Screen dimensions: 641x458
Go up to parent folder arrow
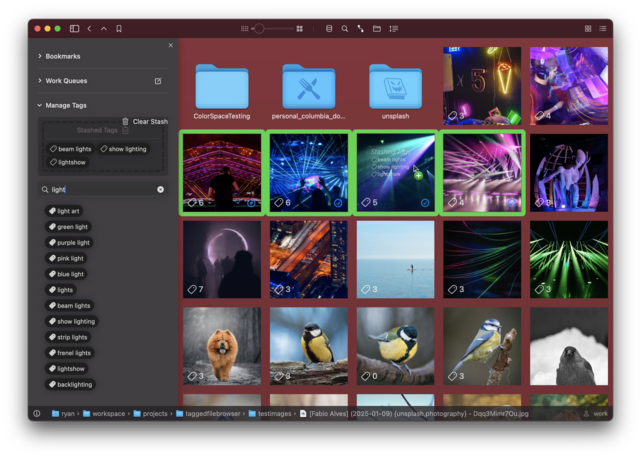[x=104, y=29]
